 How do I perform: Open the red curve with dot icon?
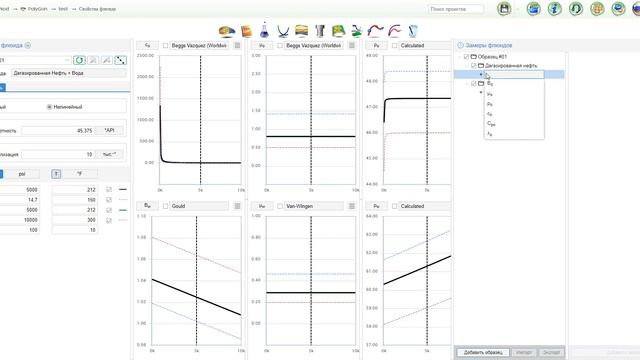point(376,31)
